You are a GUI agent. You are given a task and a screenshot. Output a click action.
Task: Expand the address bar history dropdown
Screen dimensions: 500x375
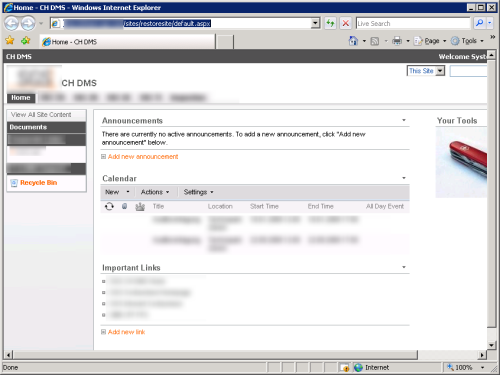[x=315, y=23]
